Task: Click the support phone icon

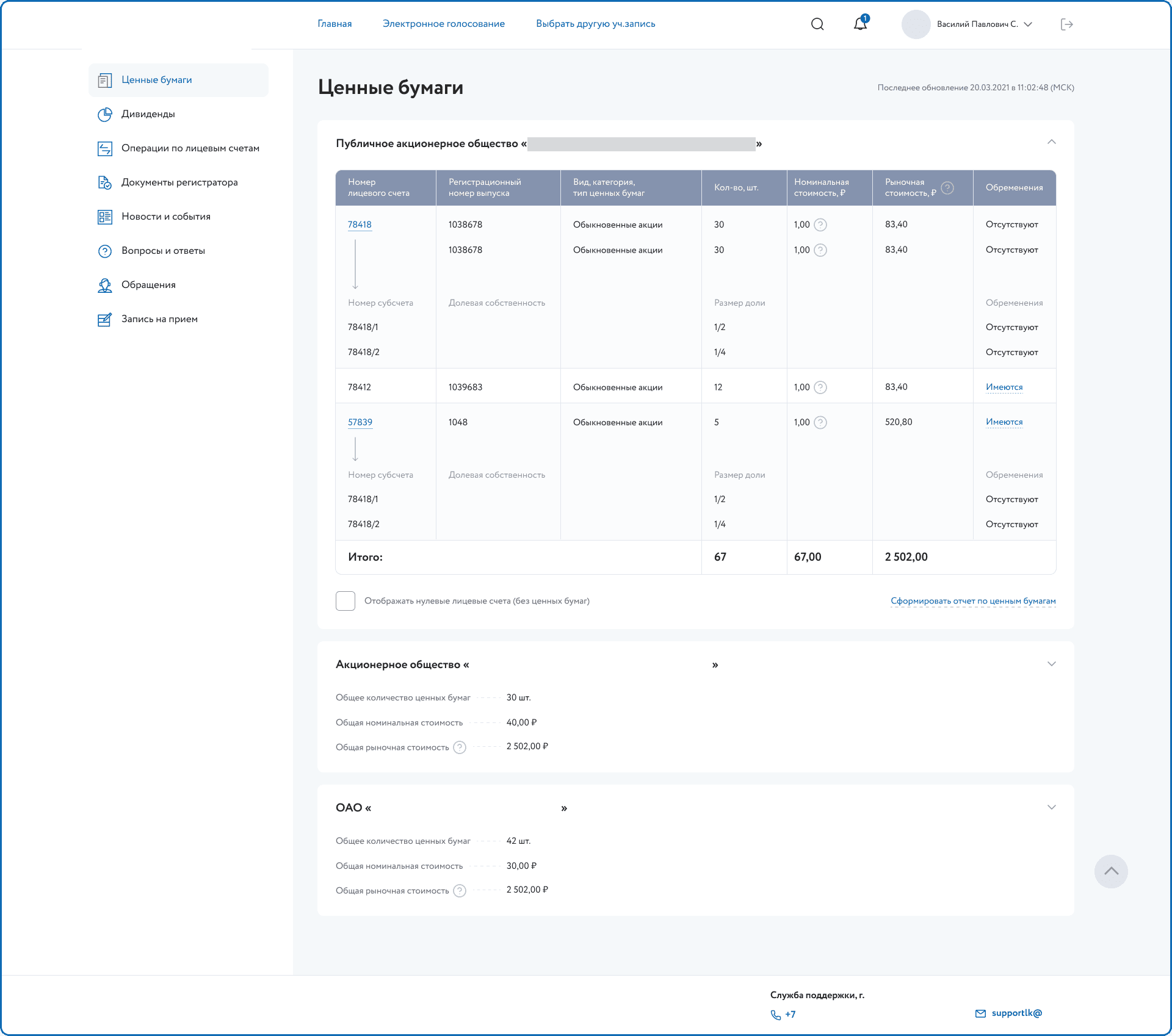Action: pyautogui.click(x=776, y=1015)
